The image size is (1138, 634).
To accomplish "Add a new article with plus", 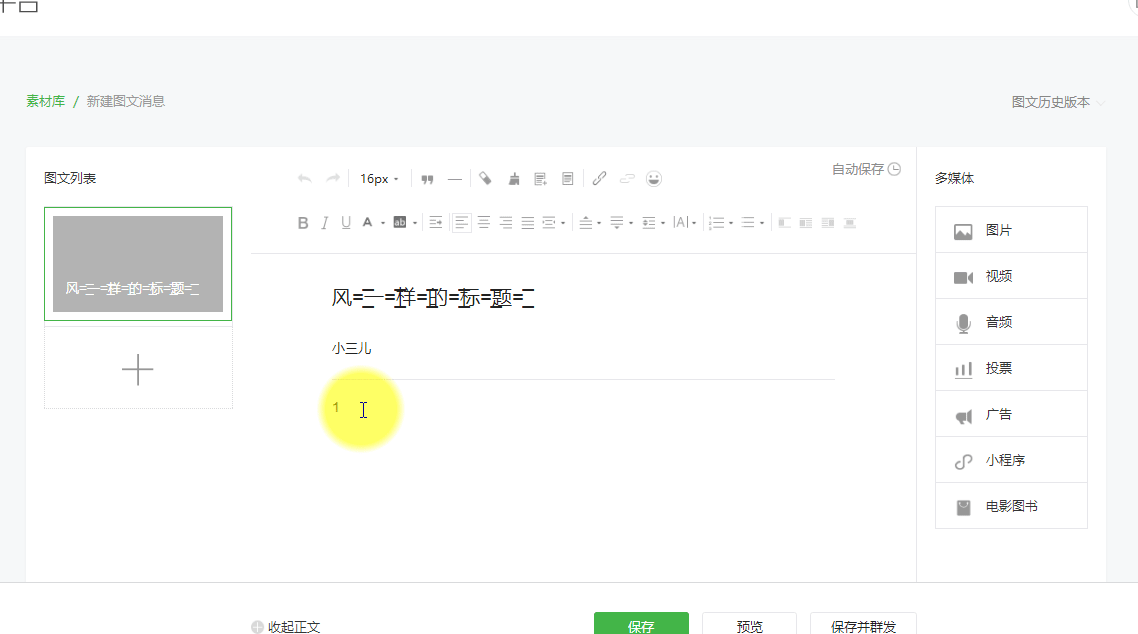I will point(138,369).
